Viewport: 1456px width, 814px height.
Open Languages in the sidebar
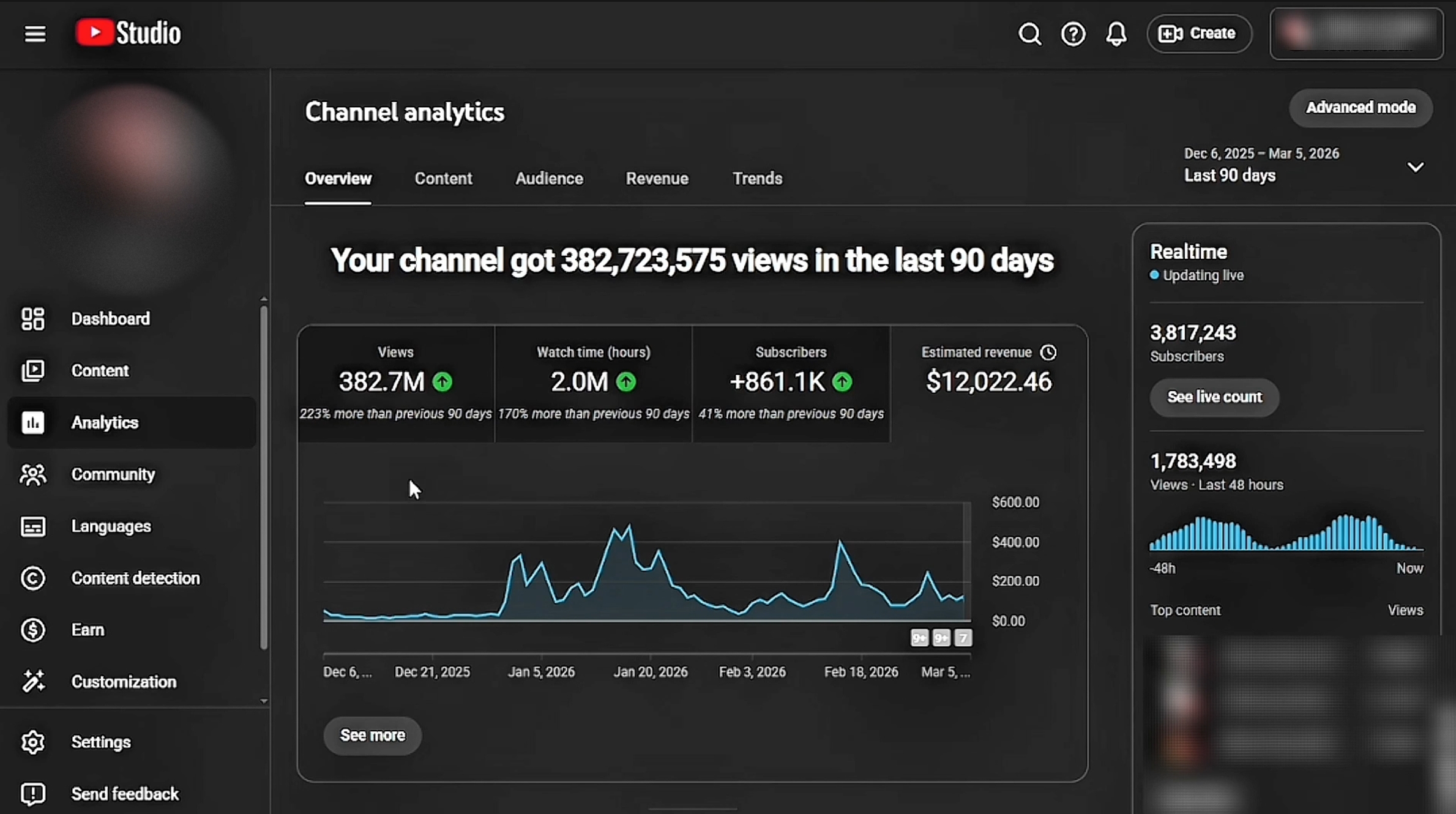pos(111,526)
